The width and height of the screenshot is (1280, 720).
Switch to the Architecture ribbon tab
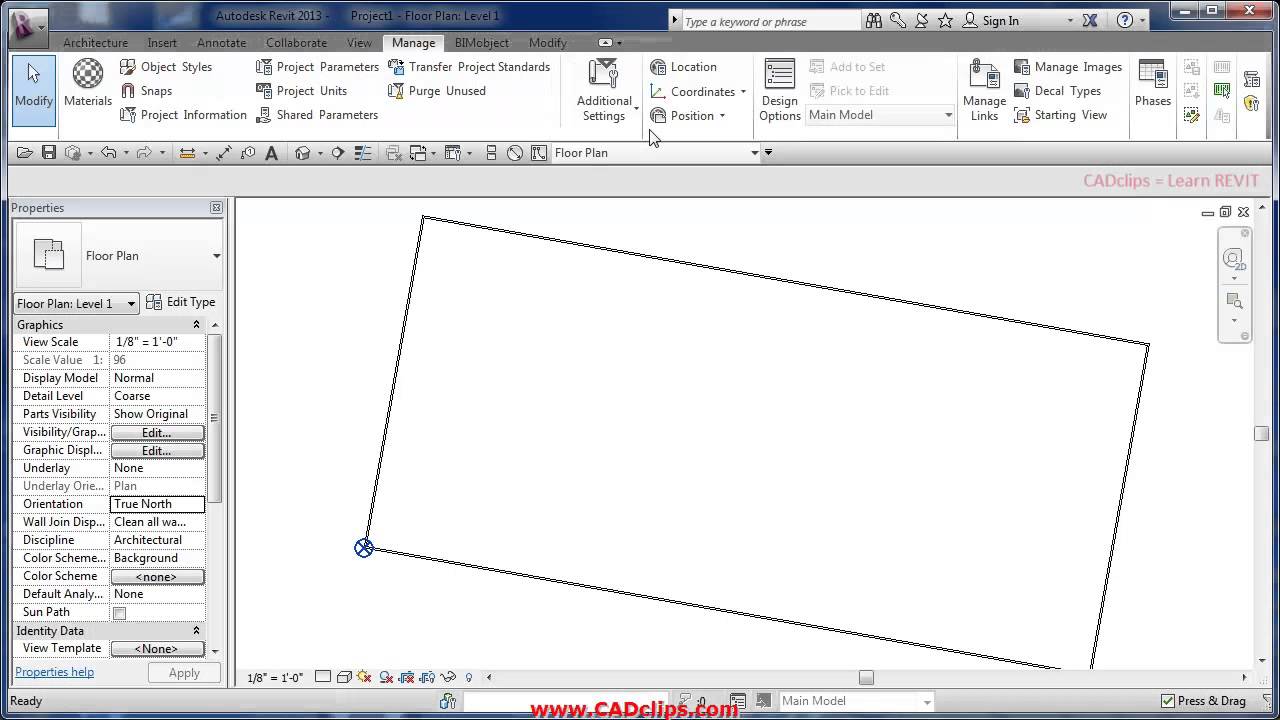pyautogui.click(x=95, y=43)
